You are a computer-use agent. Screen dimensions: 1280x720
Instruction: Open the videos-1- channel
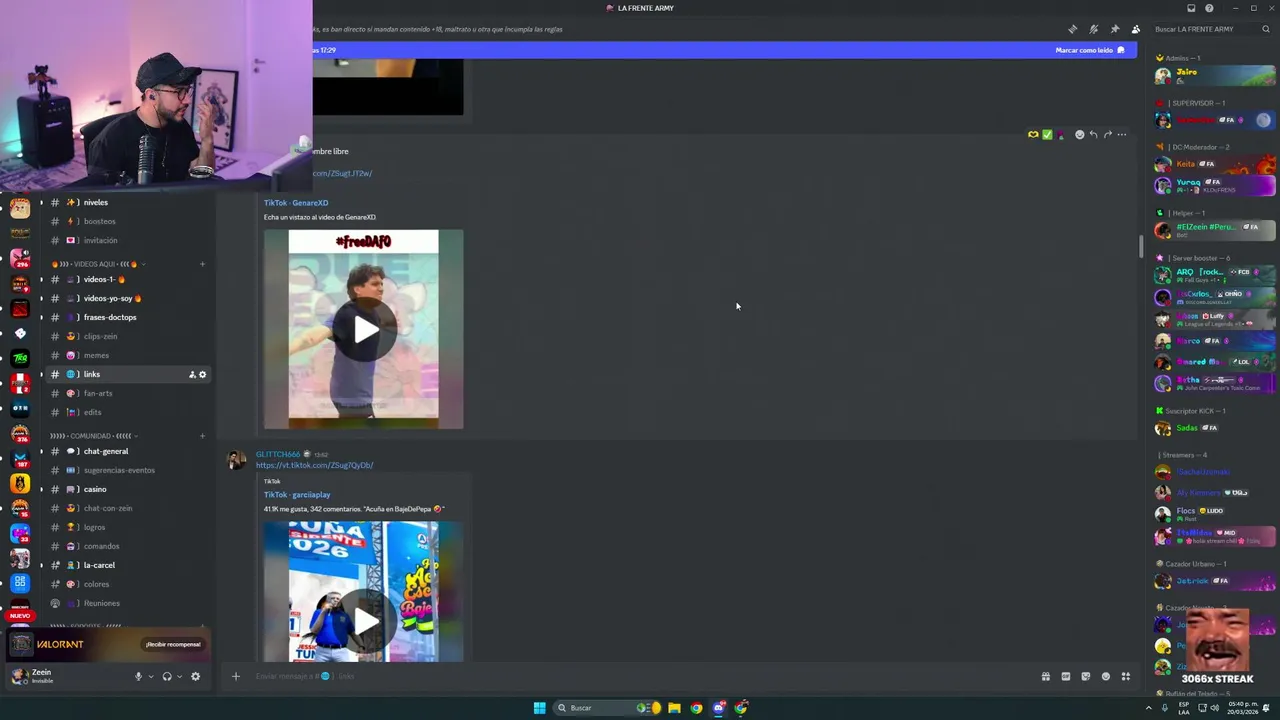pyautogui.click(x=128, y=279)
